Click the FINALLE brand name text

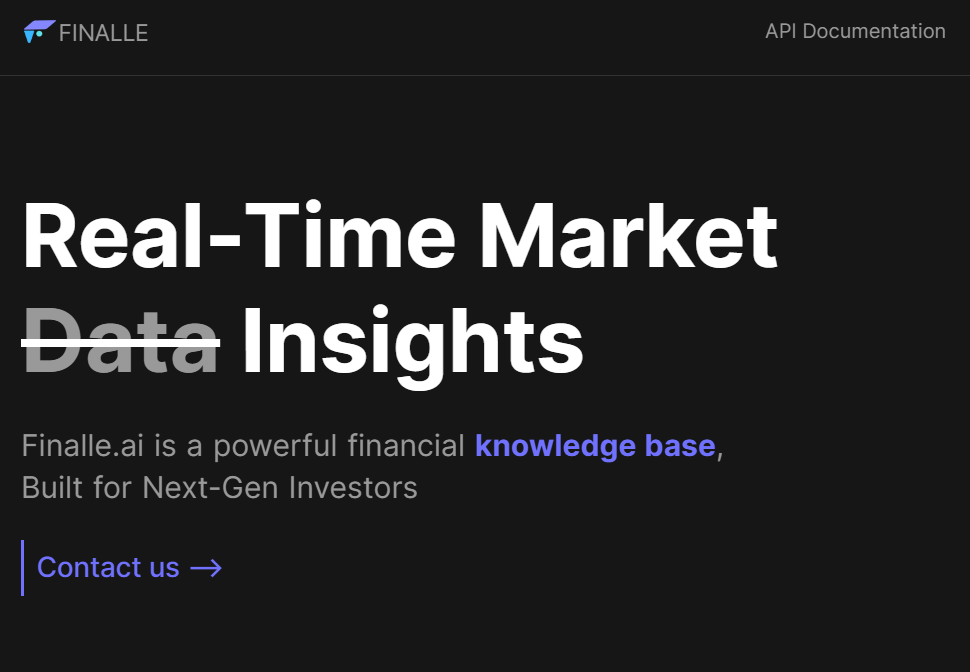[x=103, y=33]
